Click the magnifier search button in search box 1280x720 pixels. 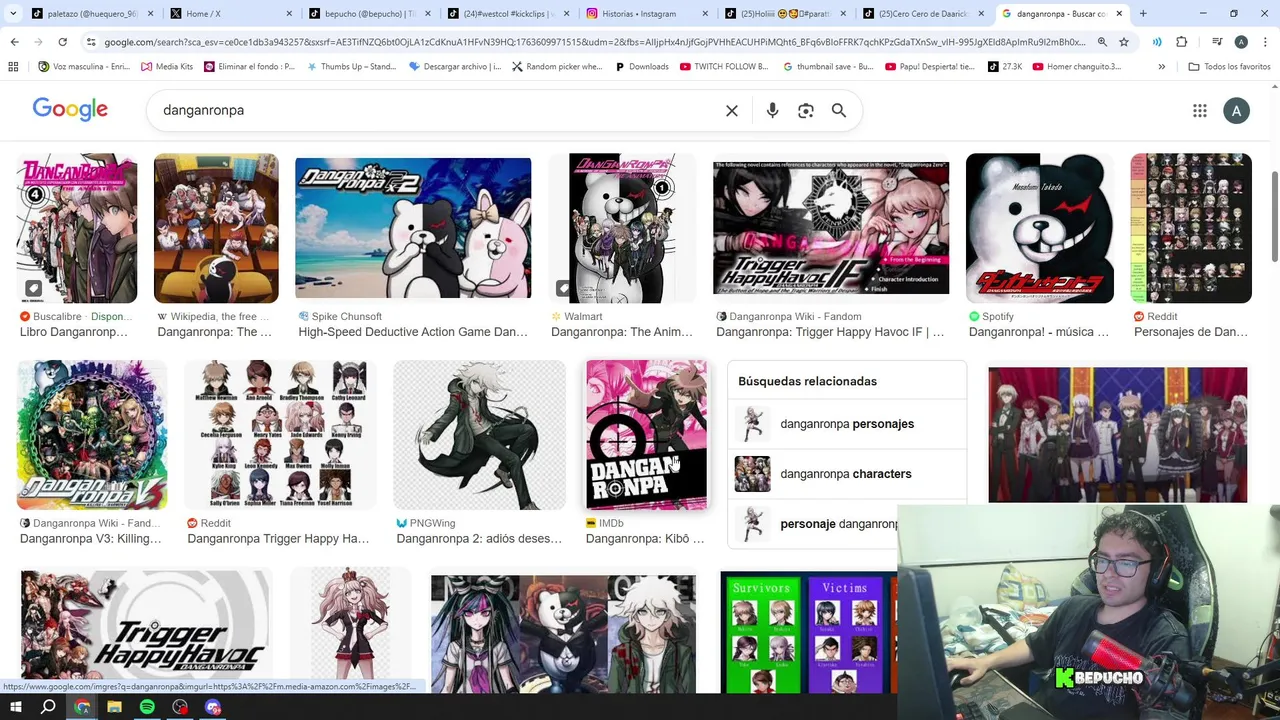pos(839,111)
